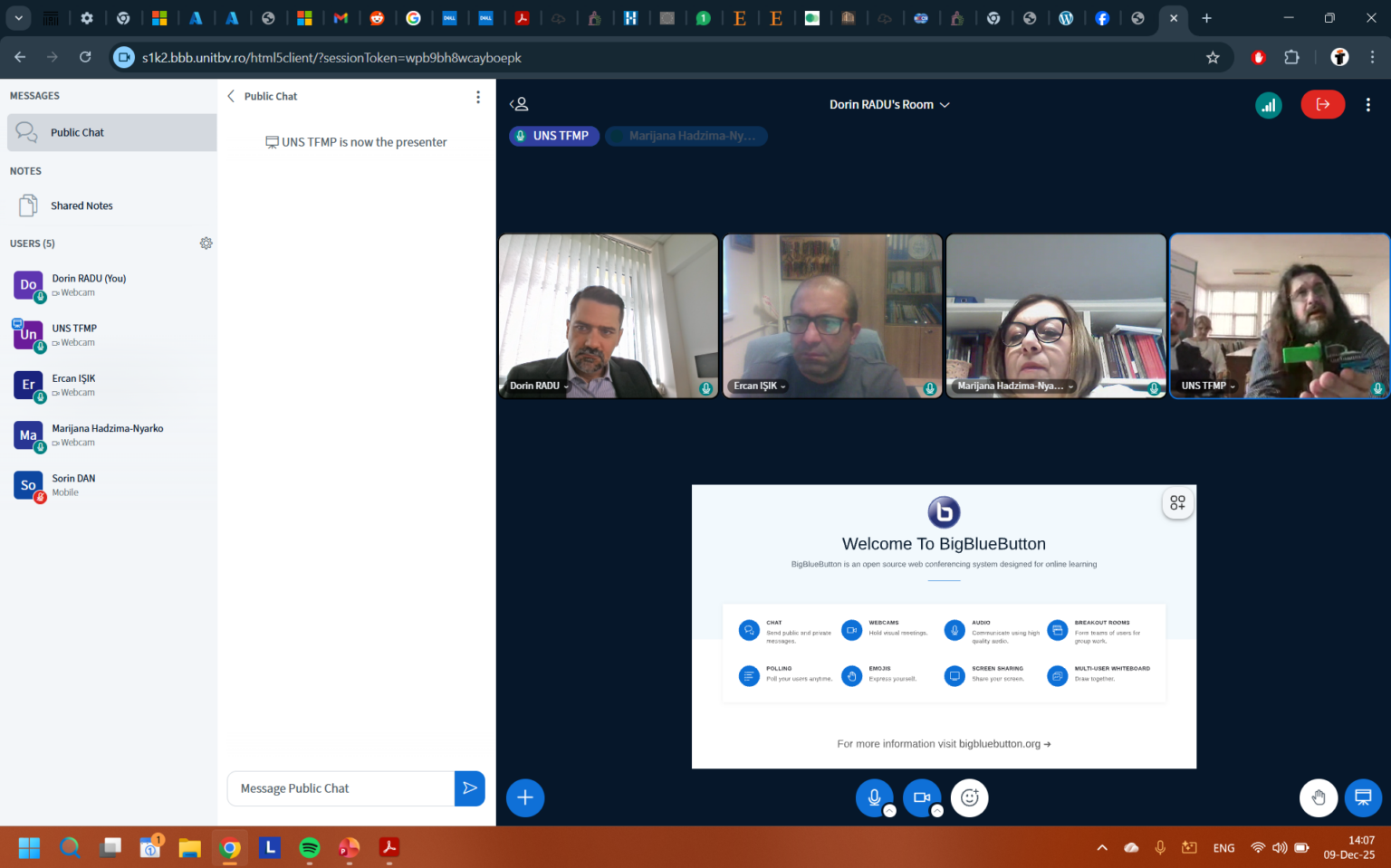Click the send message arrow icon
This screenshot has height=868, width=1391.
[470, 788]
